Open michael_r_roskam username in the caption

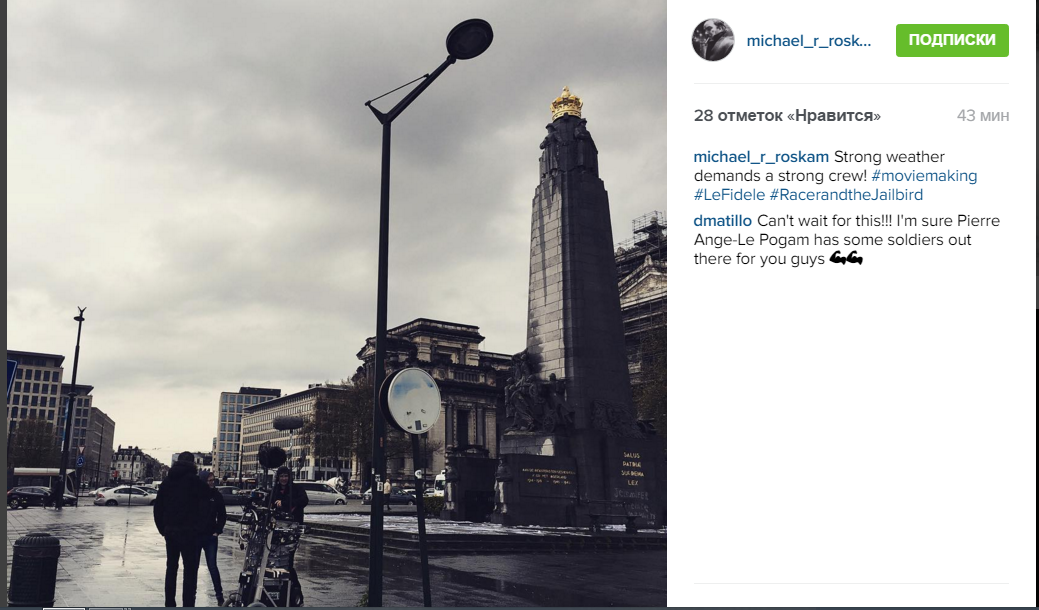coord(761,157)
